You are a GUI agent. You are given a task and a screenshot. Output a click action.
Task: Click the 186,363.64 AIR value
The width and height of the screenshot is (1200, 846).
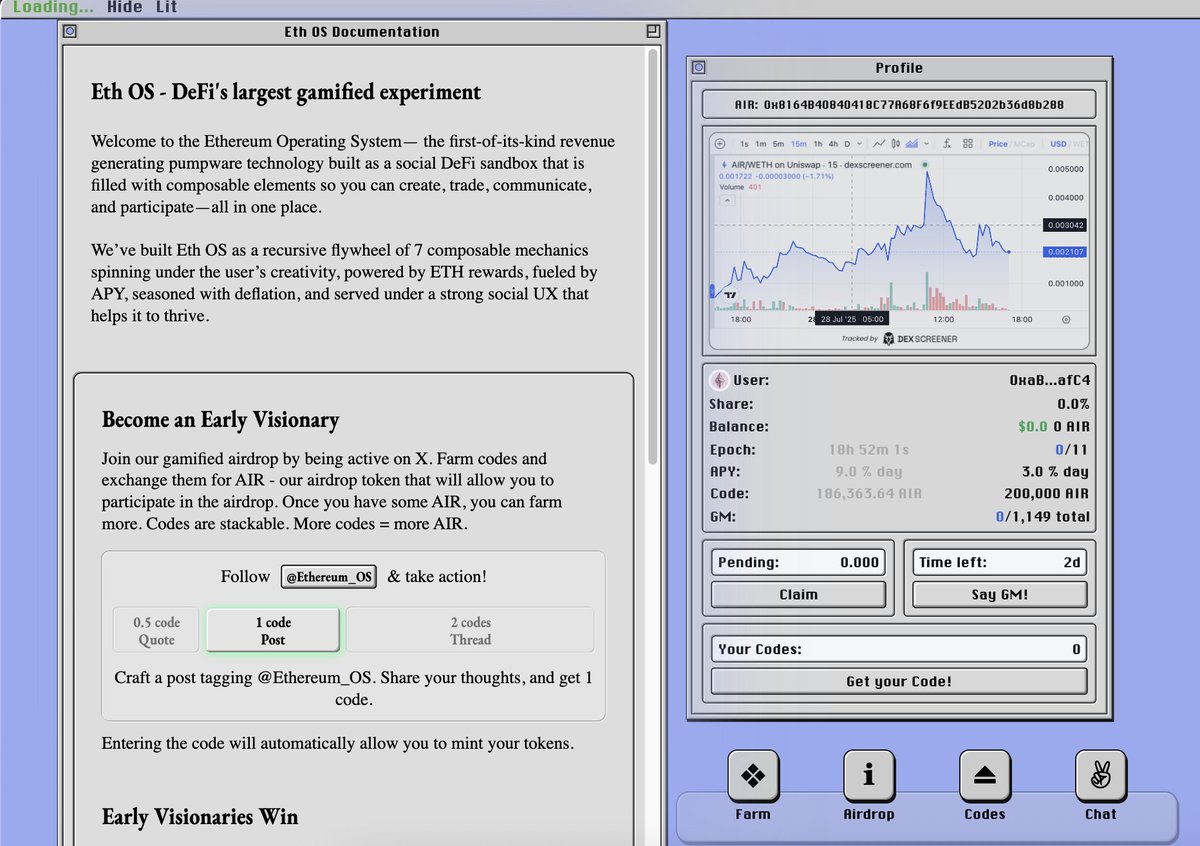(x=868, y=494)
